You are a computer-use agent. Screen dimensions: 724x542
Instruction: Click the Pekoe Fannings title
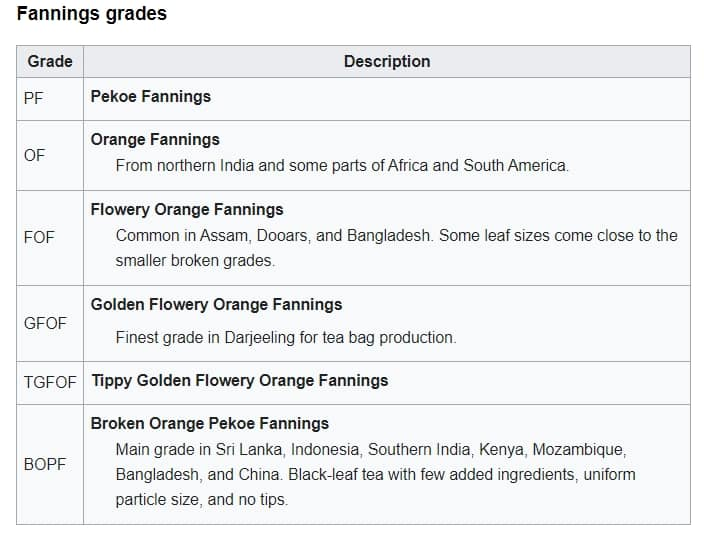(x=151, y=96)
